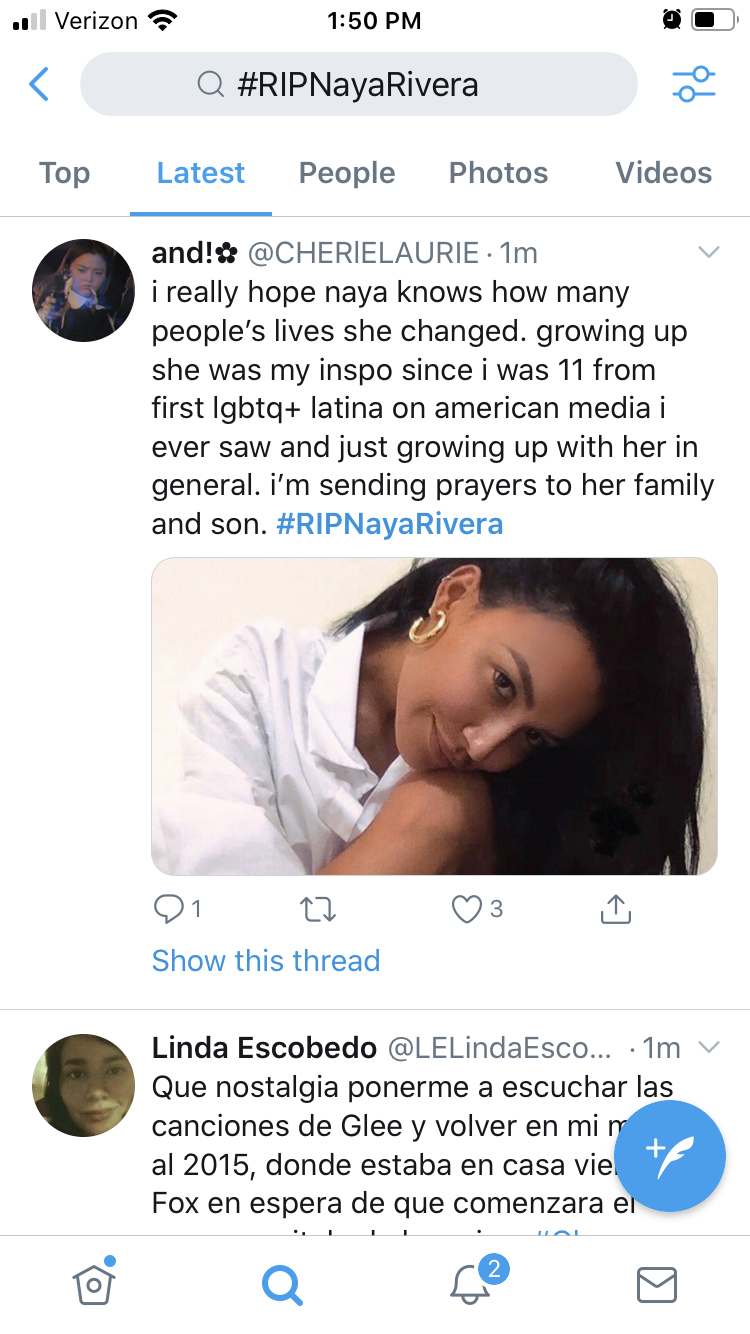Screen dimensions: 750x1334
Task: Open the Home timeline icon
Action: [x=93, y=1284]
